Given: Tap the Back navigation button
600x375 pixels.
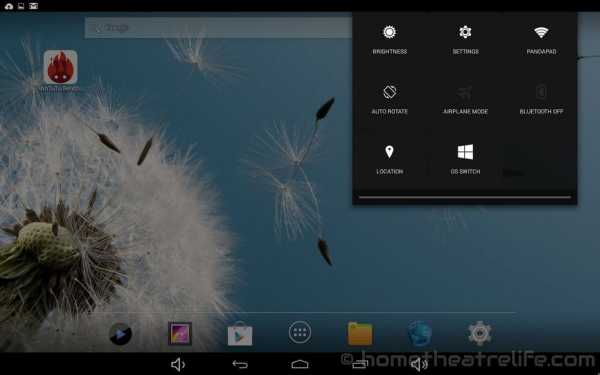Looking at the screenshot, I should [x=240, y=364].
